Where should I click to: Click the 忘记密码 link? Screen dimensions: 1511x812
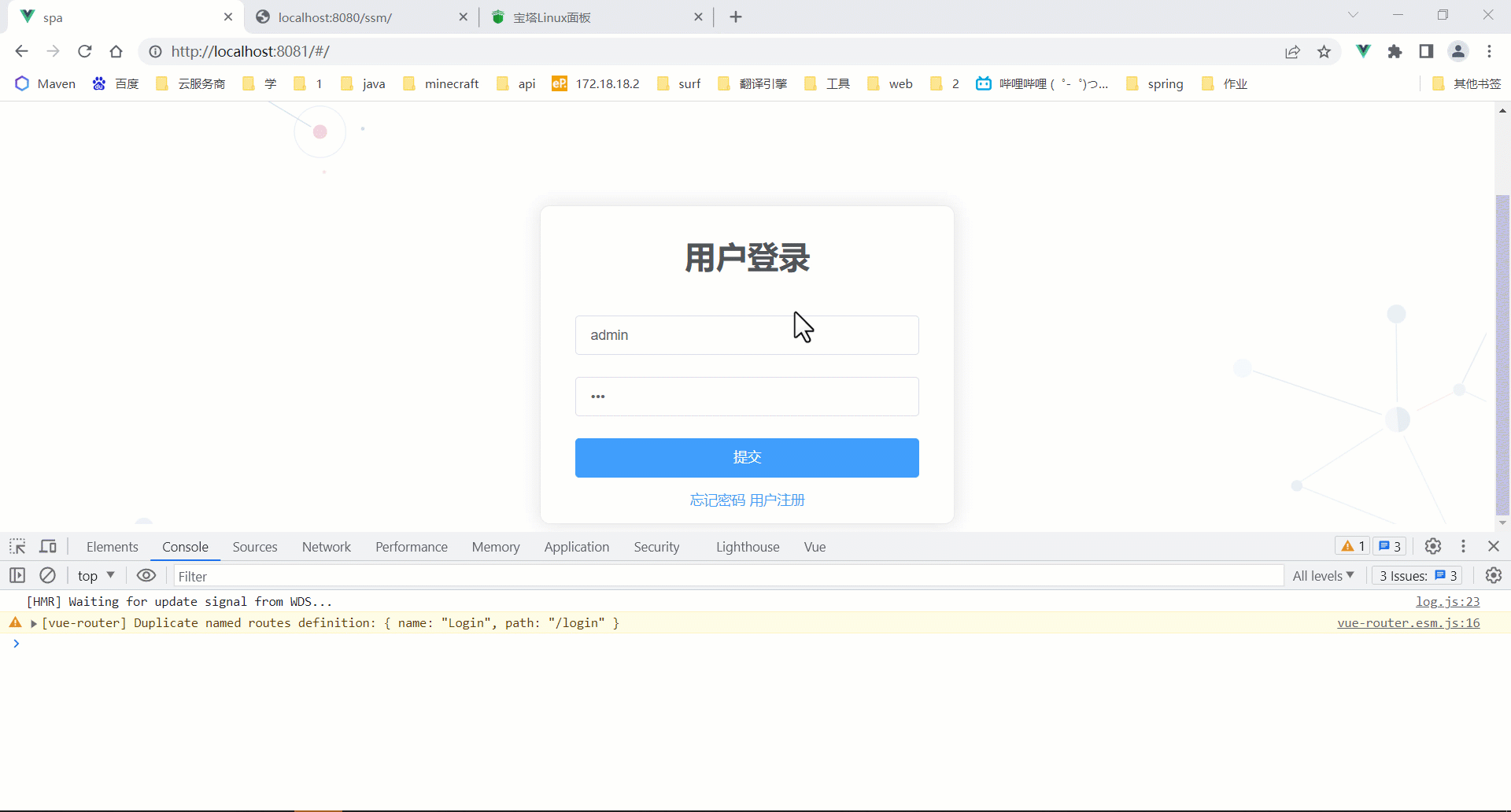click(x=717, y=500)
